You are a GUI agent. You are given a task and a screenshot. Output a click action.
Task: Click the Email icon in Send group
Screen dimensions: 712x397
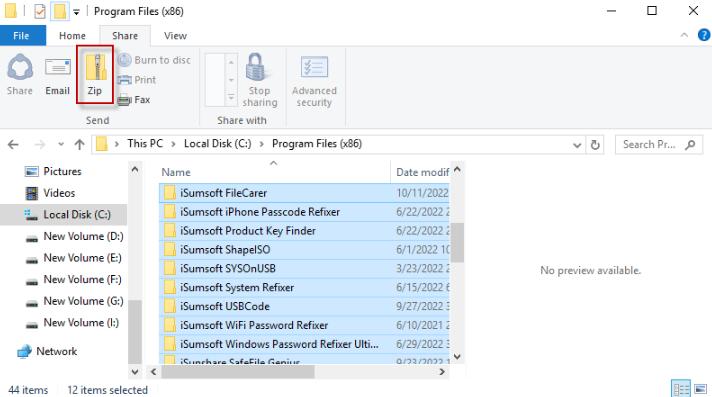(58, 67)
